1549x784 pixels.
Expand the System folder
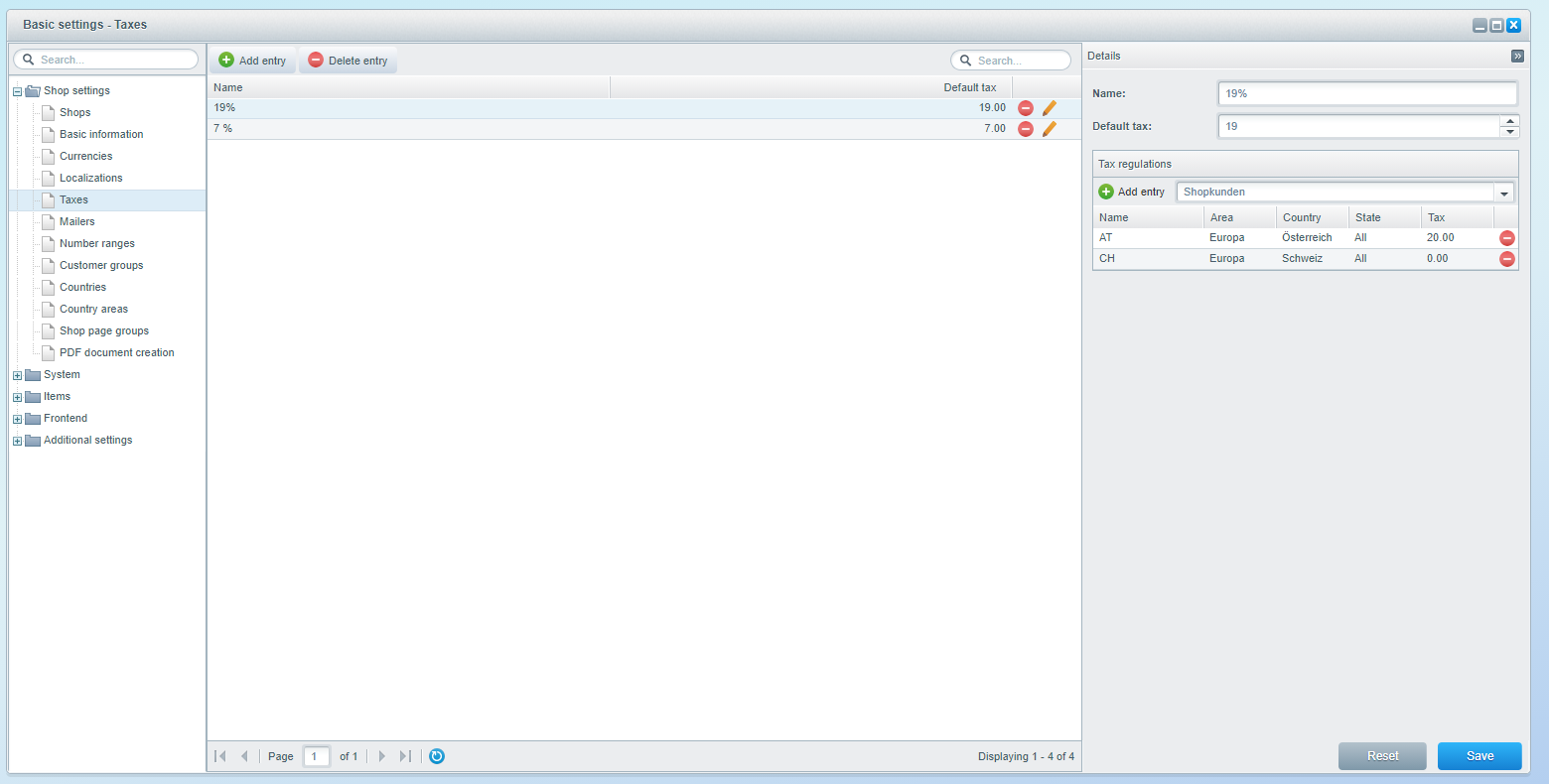[17, 375]
